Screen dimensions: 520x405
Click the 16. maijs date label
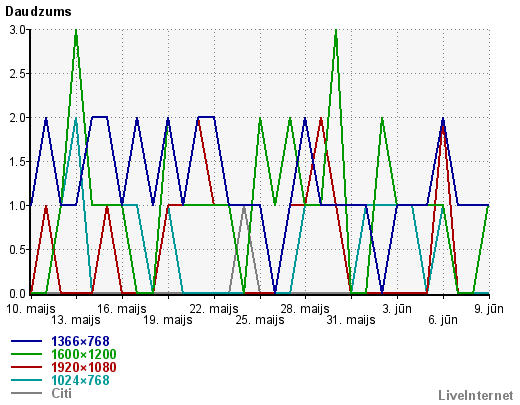pyautogui.click(x=122, y=309)
